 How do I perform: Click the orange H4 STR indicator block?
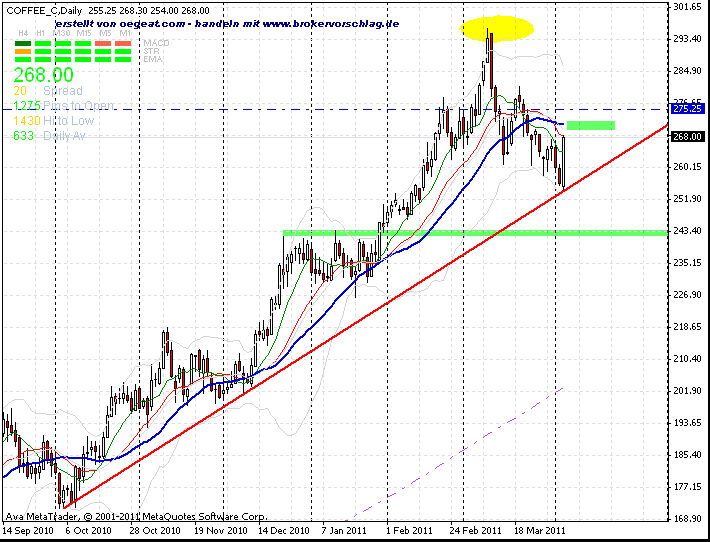23,52
